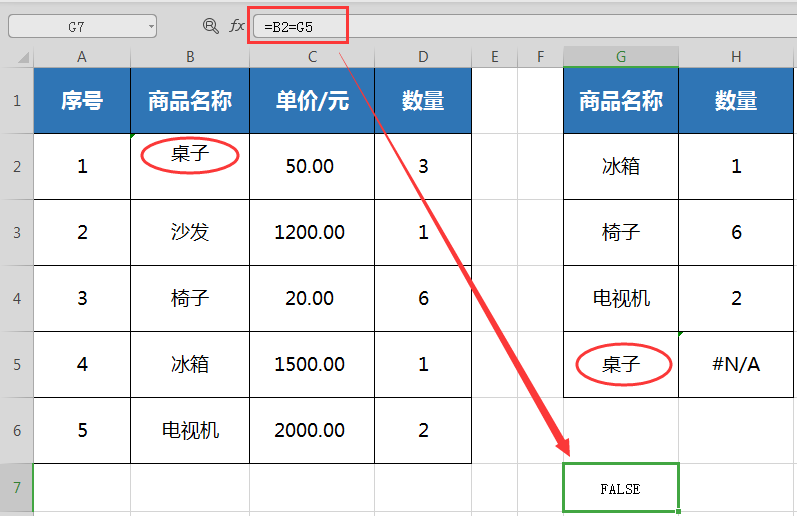797x516 pixels.
Task: Click the 数量 header in column D
Action: 423,101
